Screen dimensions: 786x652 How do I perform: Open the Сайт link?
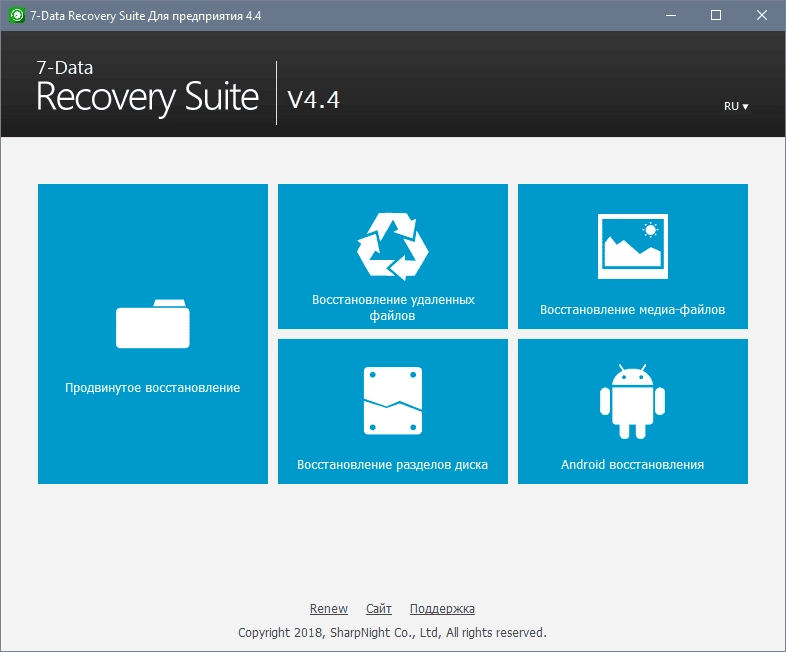coord(378,608)
